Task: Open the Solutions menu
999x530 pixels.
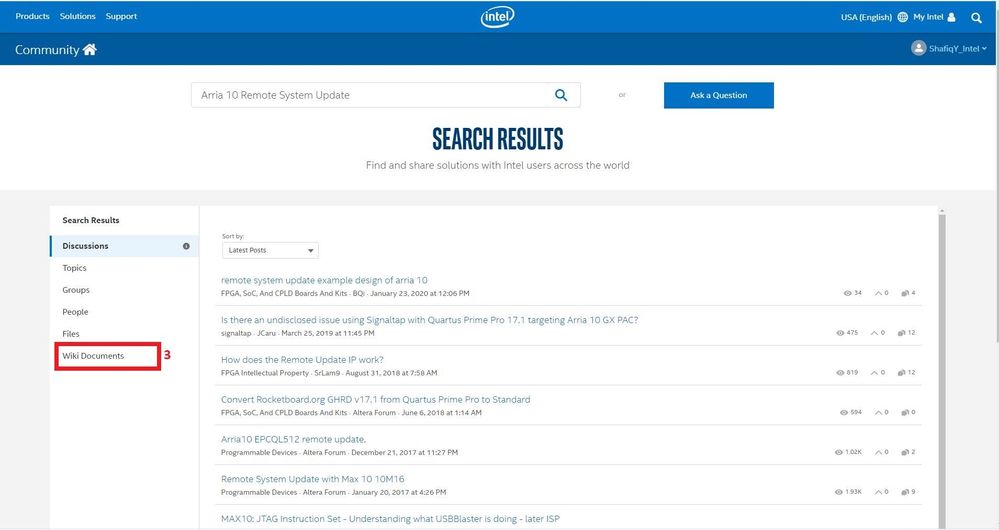Action: [x=78, y=17]
